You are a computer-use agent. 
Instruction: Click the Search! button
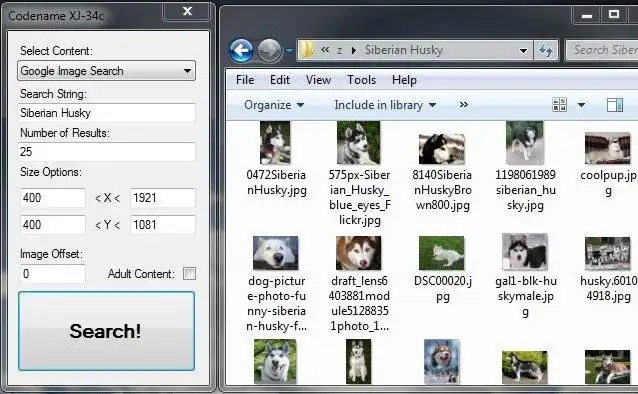(106, 331)
